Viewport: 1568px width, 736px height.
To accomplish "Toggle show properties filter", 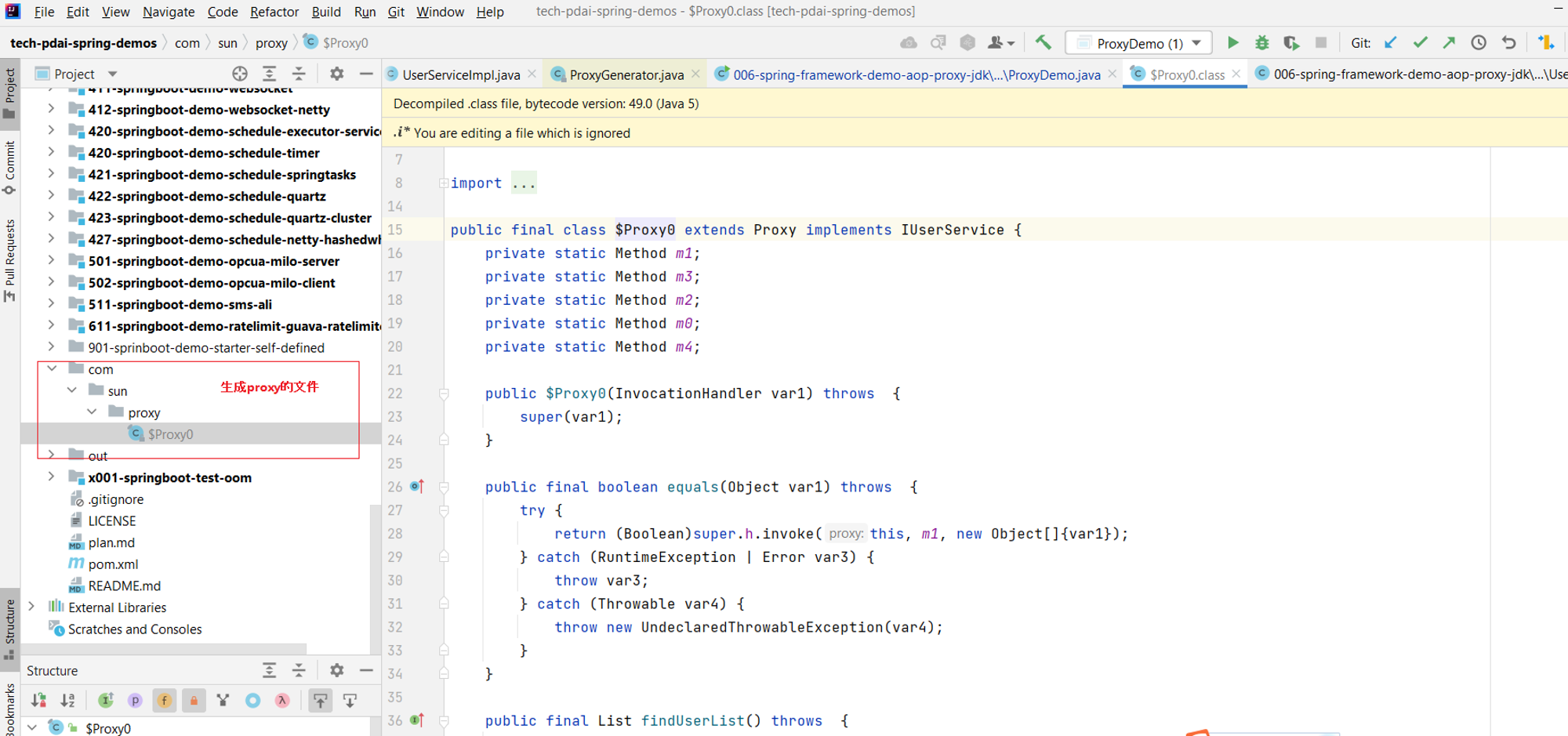I will pyautogui.click(x=135, y=700).
